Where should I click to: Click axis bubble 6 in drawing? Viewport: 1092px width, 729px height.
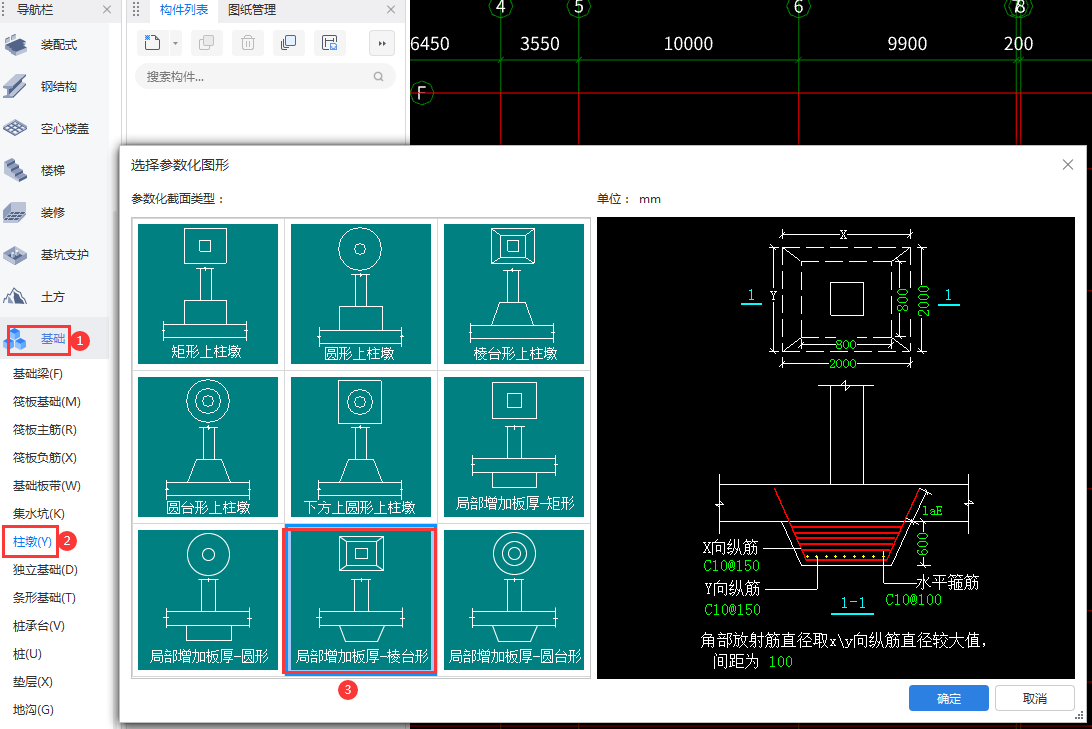coord(798,8)
